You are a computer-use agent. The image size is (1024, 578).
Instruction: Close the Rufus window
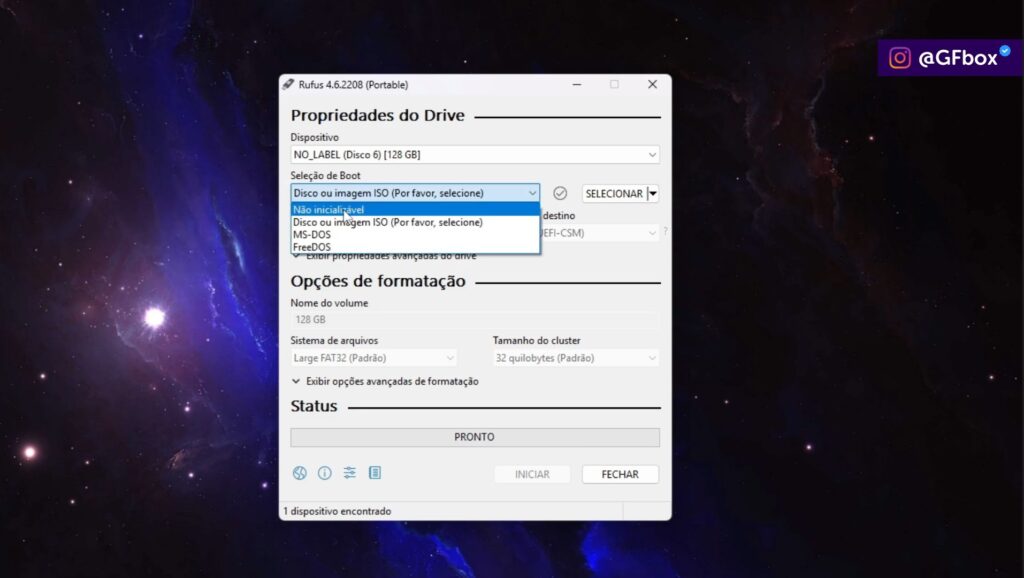[x=652, y=84]
